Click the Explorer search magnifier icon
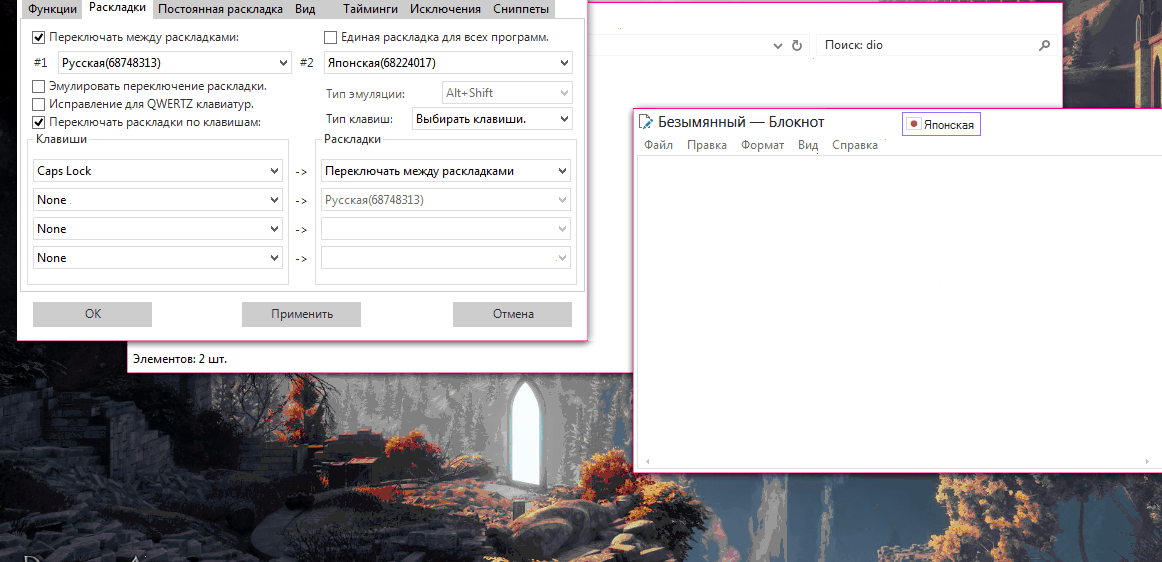The image size is (1162, 562). tap(1044, 45)
